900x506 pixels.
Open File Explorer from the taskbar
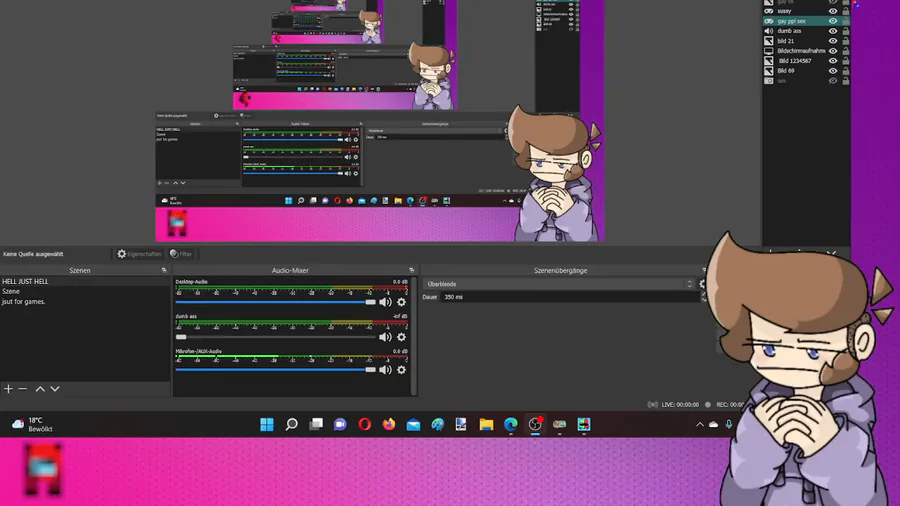click(x=486, y=424)
